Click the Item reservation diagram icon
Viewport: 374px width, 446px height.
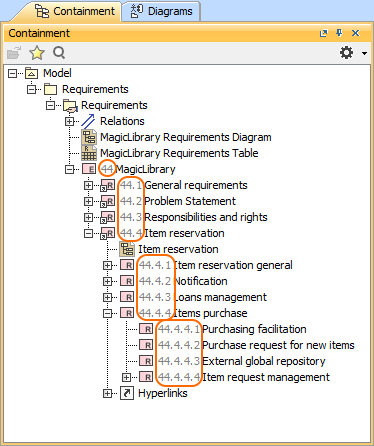pyautogui.click(x=127, y=249)
